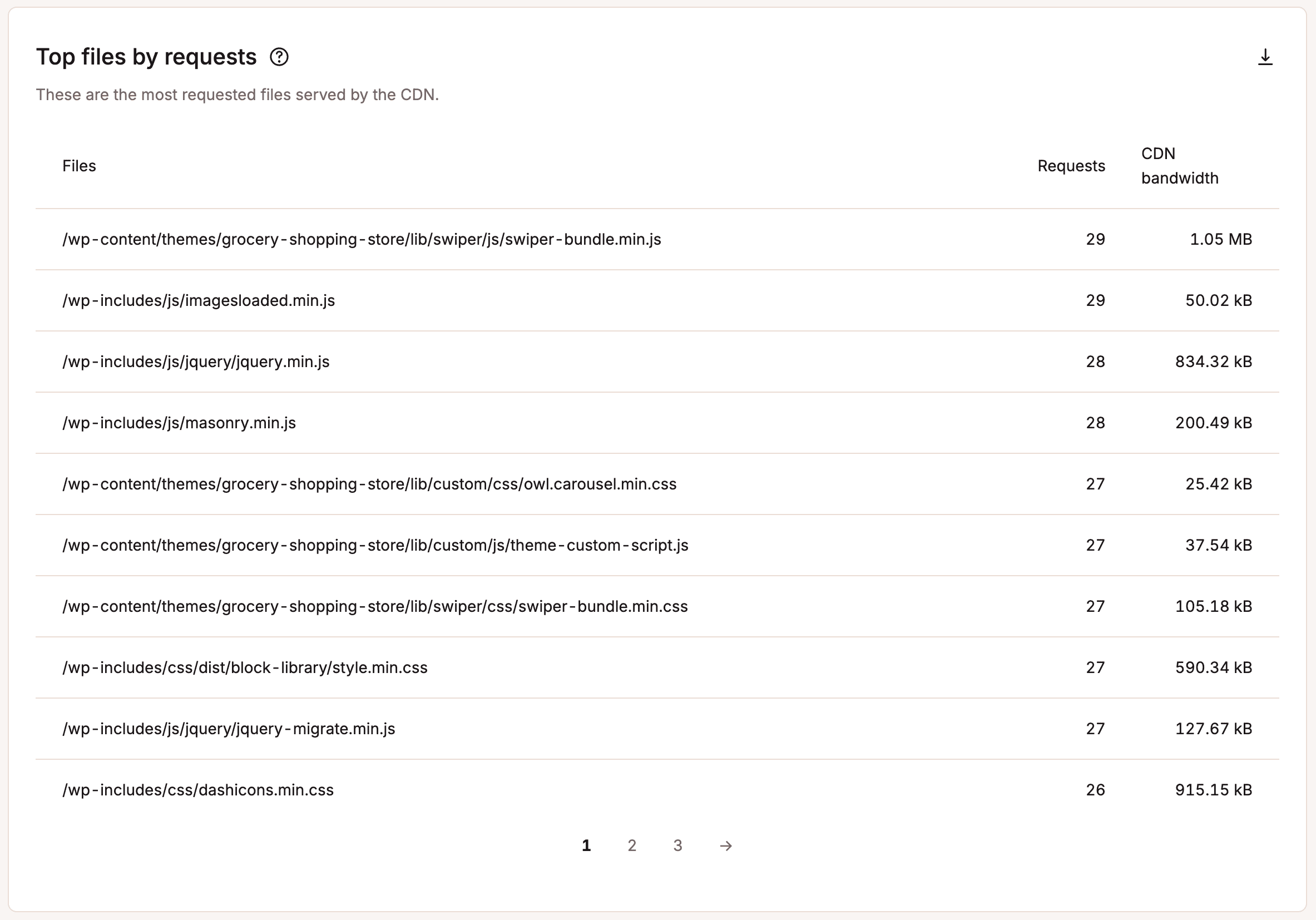
Task: Click the Requests column header
Action: pyautogui.click(x=1071, y=166)
